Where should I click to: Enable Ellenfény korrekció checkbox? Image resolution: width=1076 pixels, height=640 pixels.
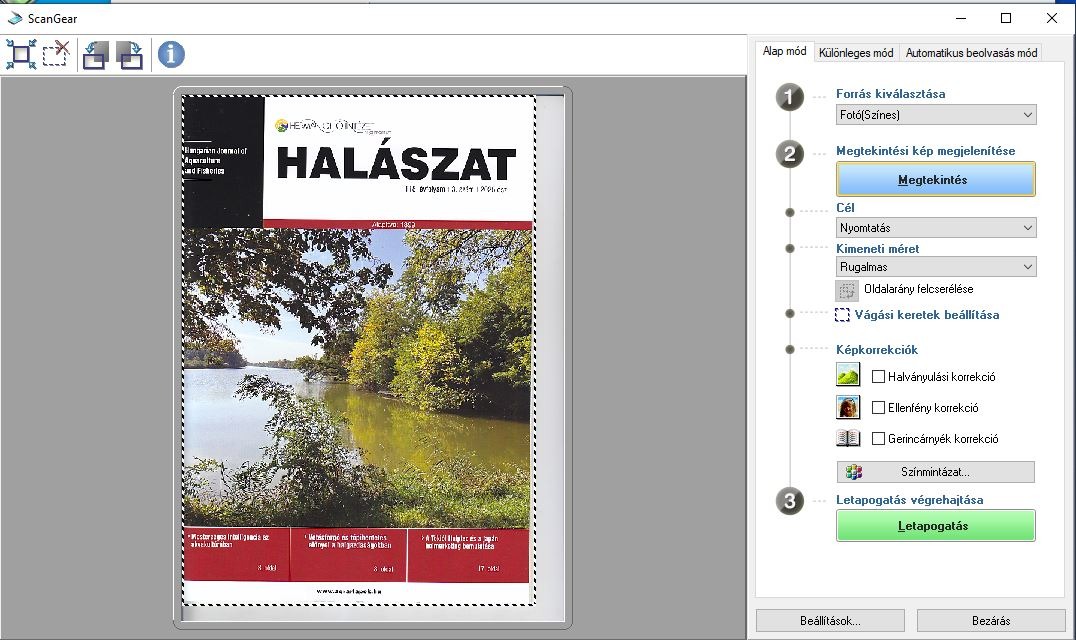click(x=878, y=407)
